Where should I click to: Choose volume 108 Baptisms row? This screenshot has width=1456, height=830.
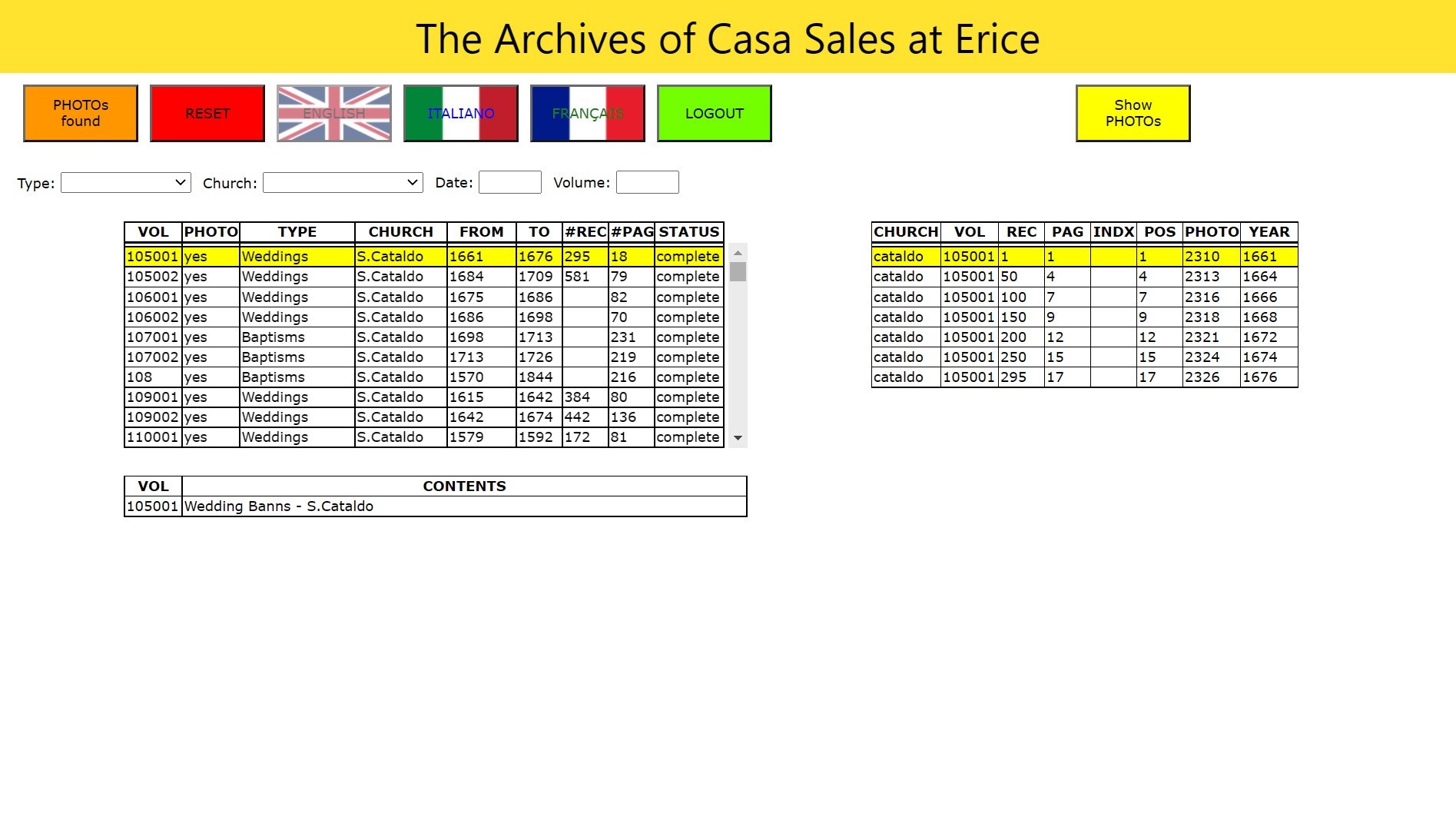423,377
